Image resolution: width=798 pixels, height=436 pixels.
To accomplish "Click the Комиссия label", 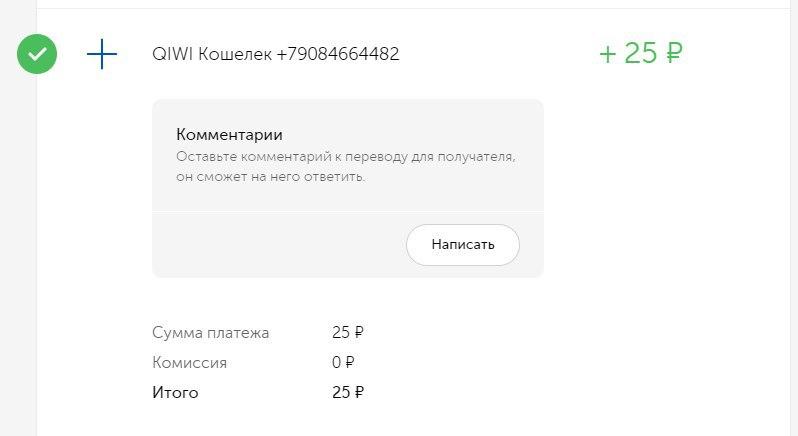I will (190, 362).
